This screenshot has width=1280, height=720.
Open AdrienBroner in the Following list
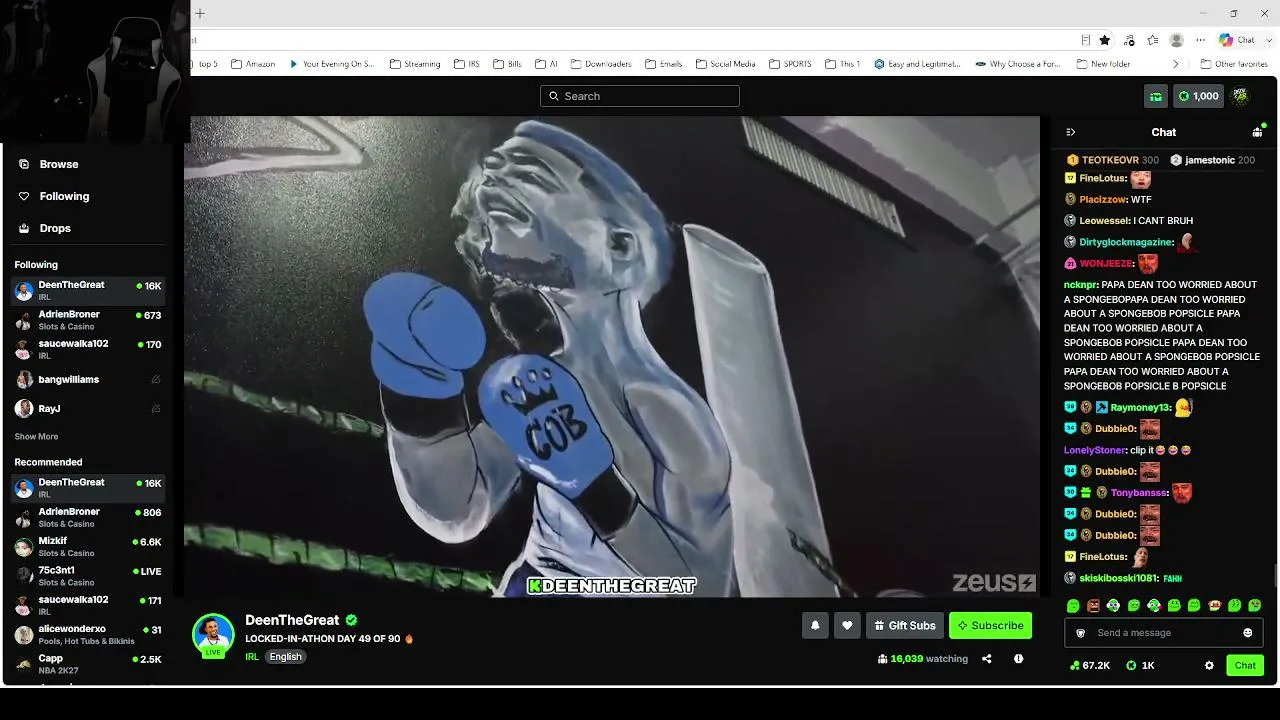coord(88,320)
